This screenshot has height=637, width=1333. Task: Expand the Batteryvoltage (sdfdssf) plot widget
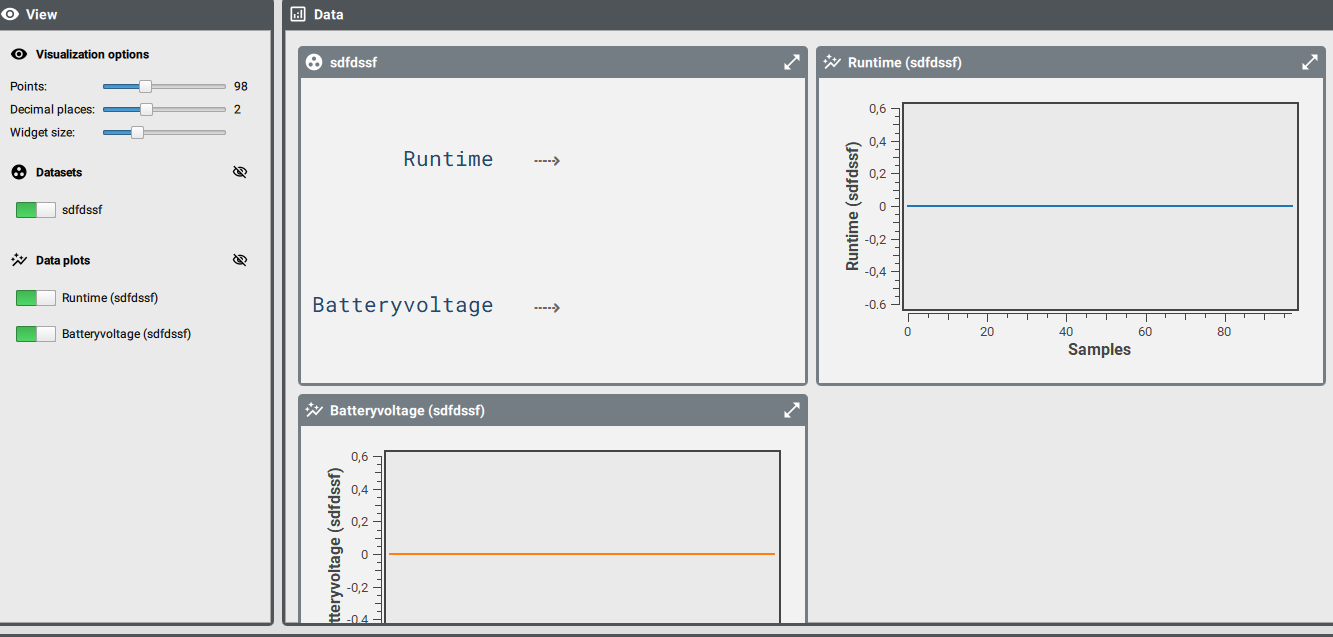(x=792, y=410)
